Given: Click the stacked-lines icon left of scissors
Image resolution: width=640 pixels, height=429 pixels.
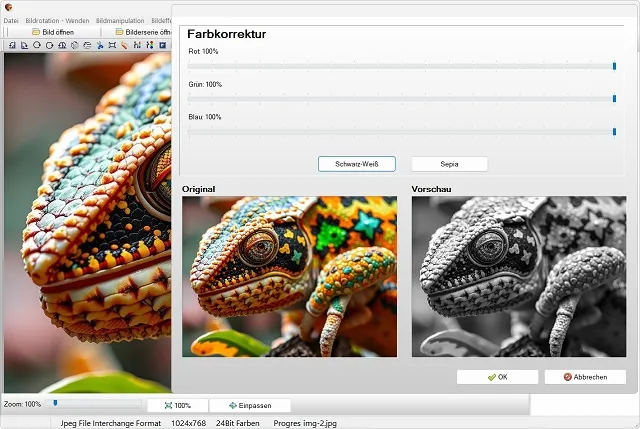Looking at the screenshot, I should pos(87,45).
